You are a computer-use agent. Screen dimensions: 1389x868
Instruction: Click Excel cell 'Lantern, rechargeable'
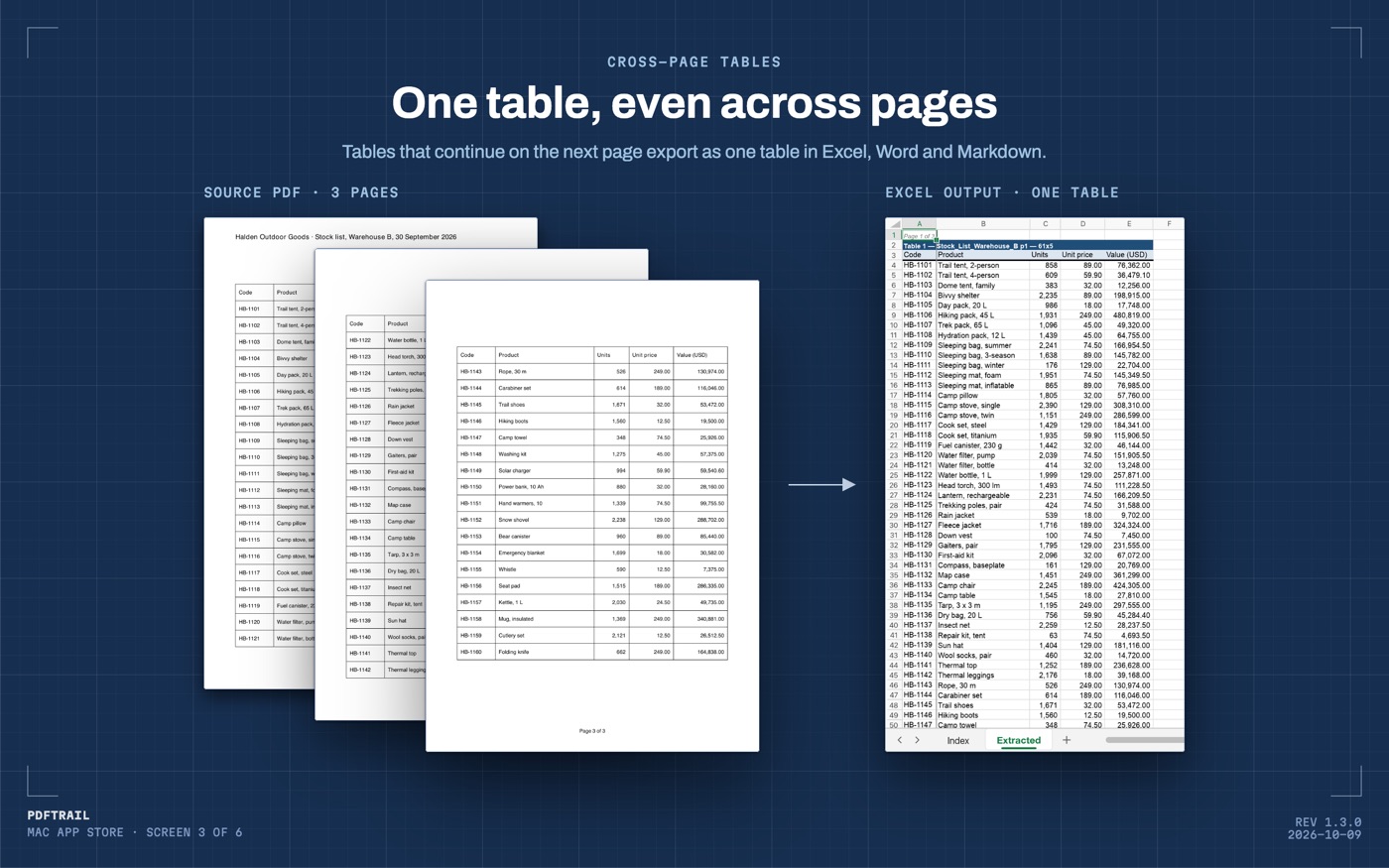point(982,495)
